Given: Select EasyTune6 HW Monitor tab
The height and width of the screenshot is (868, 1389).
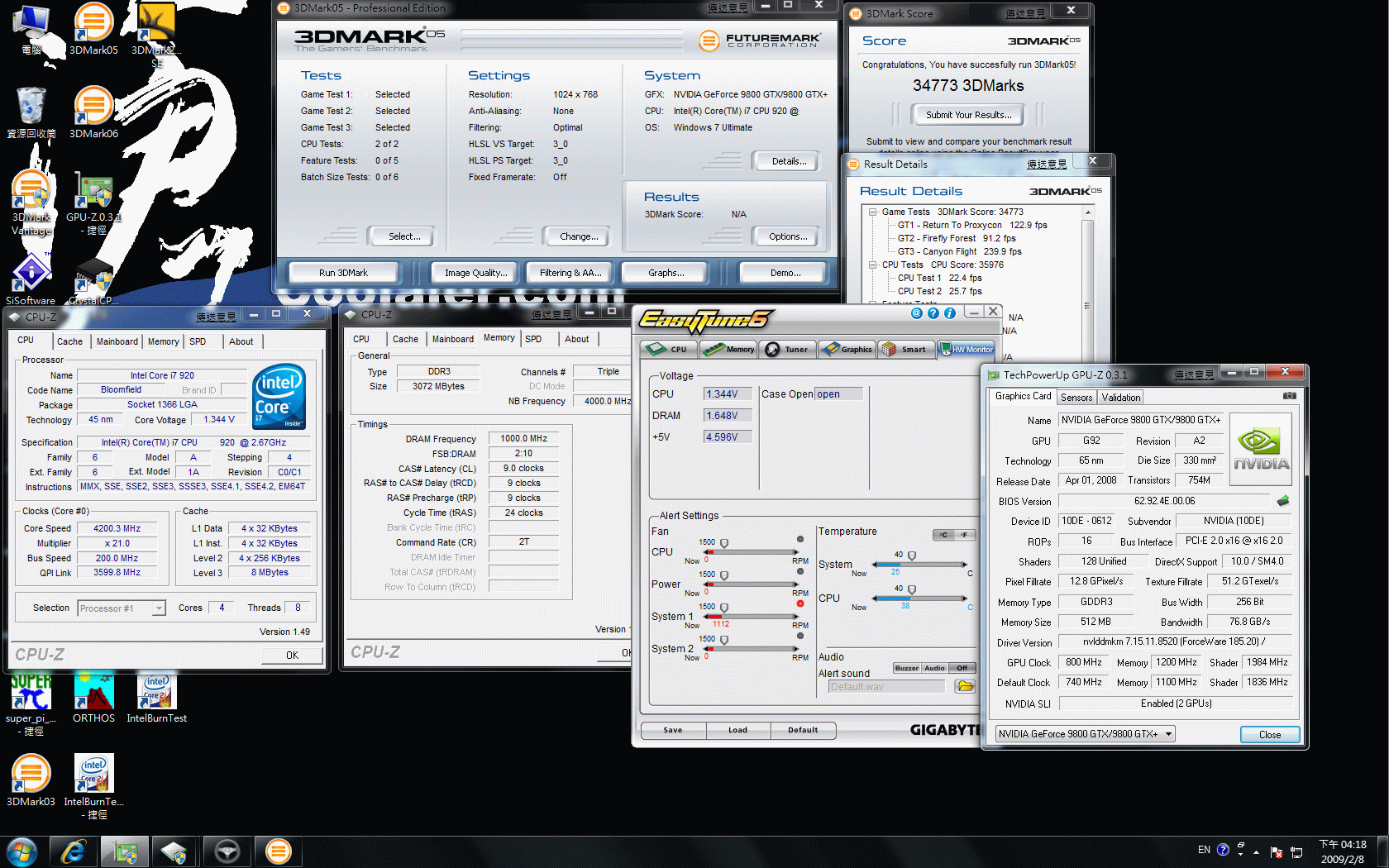Looking at the screenshot, I should click(x=966, y=349).
